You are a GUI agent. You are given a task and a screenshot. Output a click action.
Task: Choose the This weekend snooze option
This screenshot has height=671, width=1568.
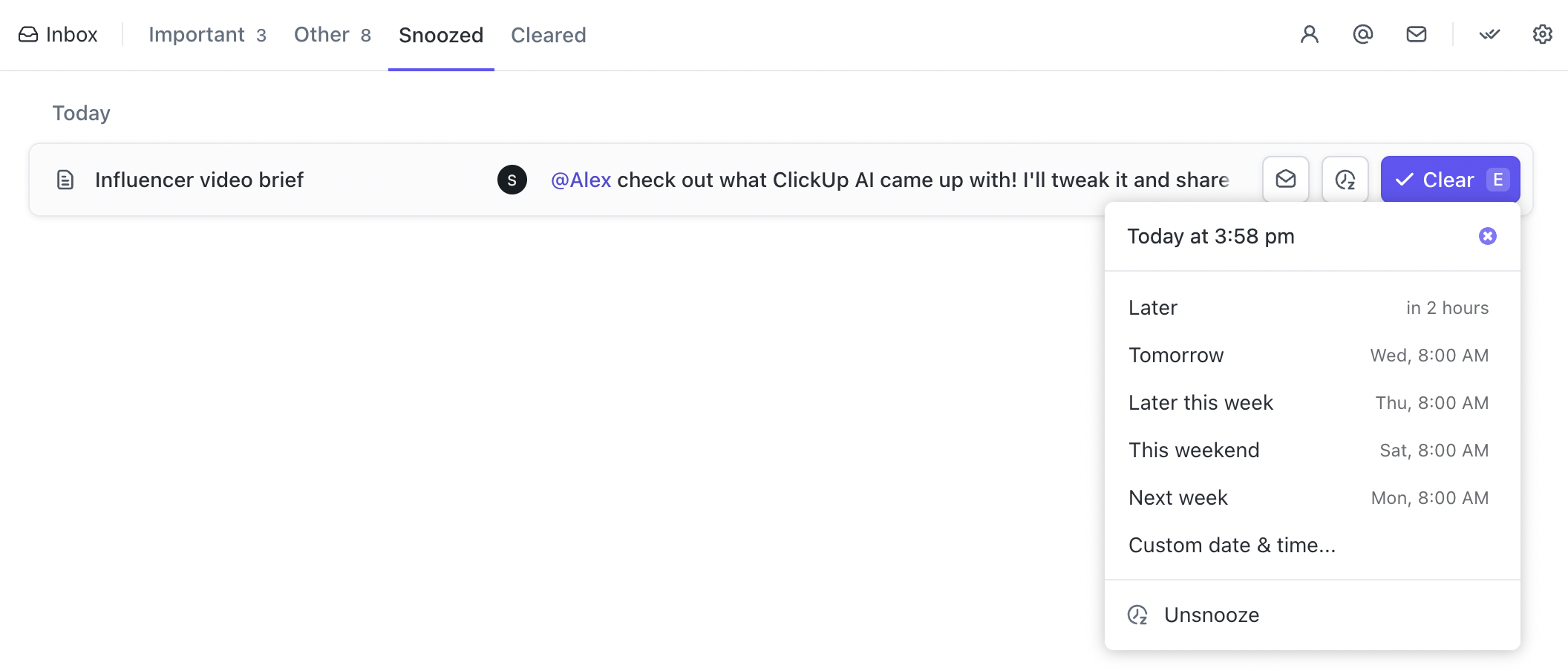(x=1193, y=449)
